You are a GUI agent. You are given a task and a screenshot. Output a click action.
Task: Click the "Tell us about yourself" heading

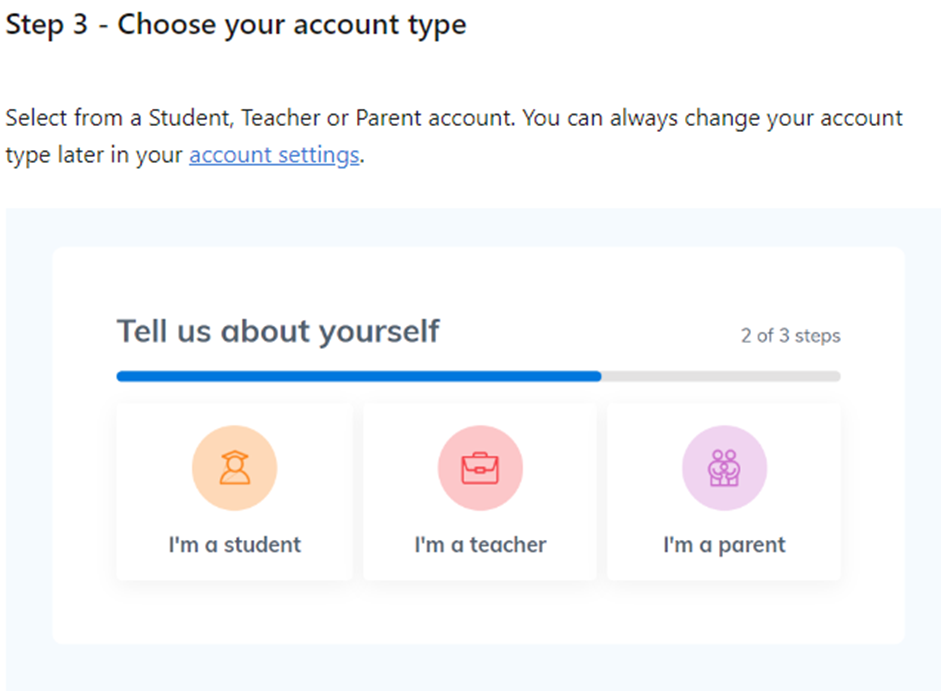(278, 331)
